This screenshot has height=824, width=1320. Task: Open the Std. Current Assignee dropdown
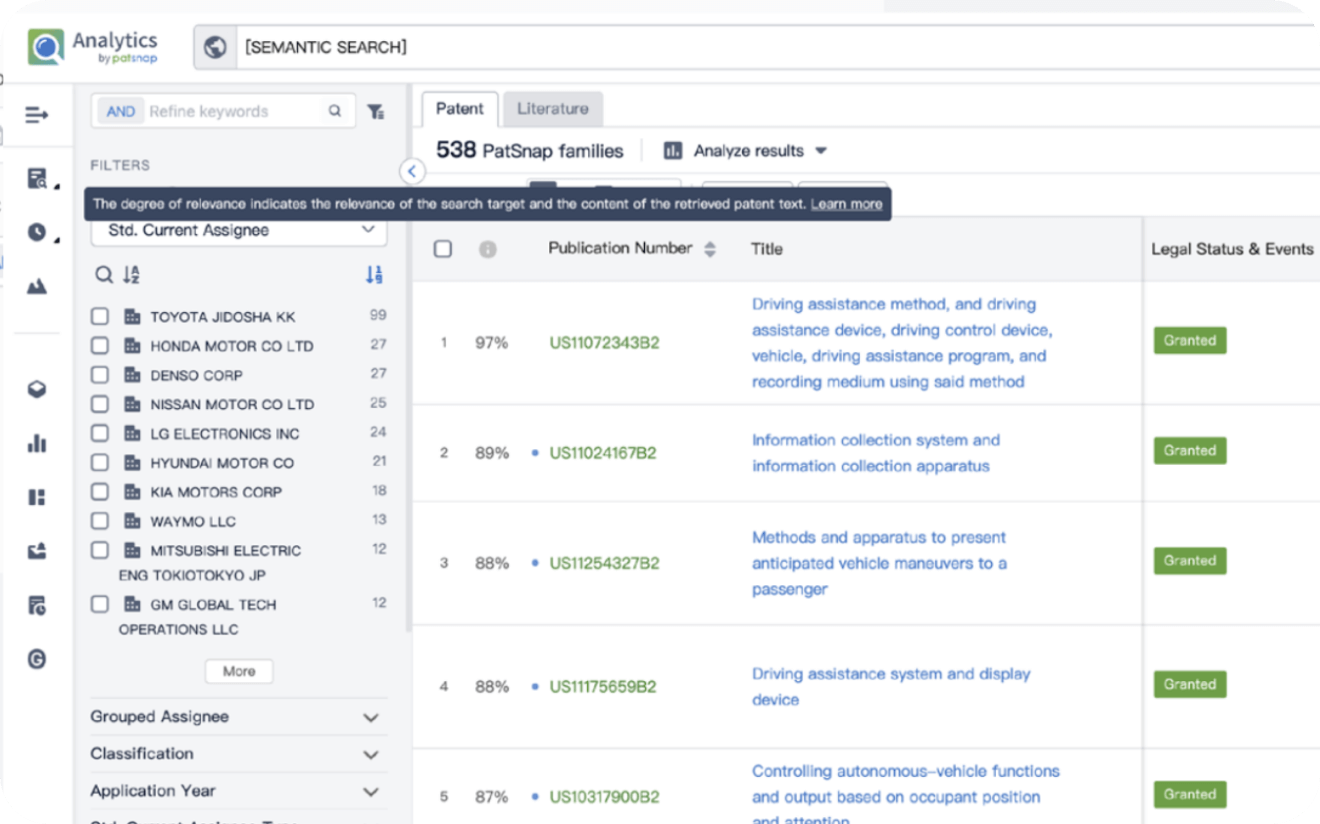click(x=239, y=230)
